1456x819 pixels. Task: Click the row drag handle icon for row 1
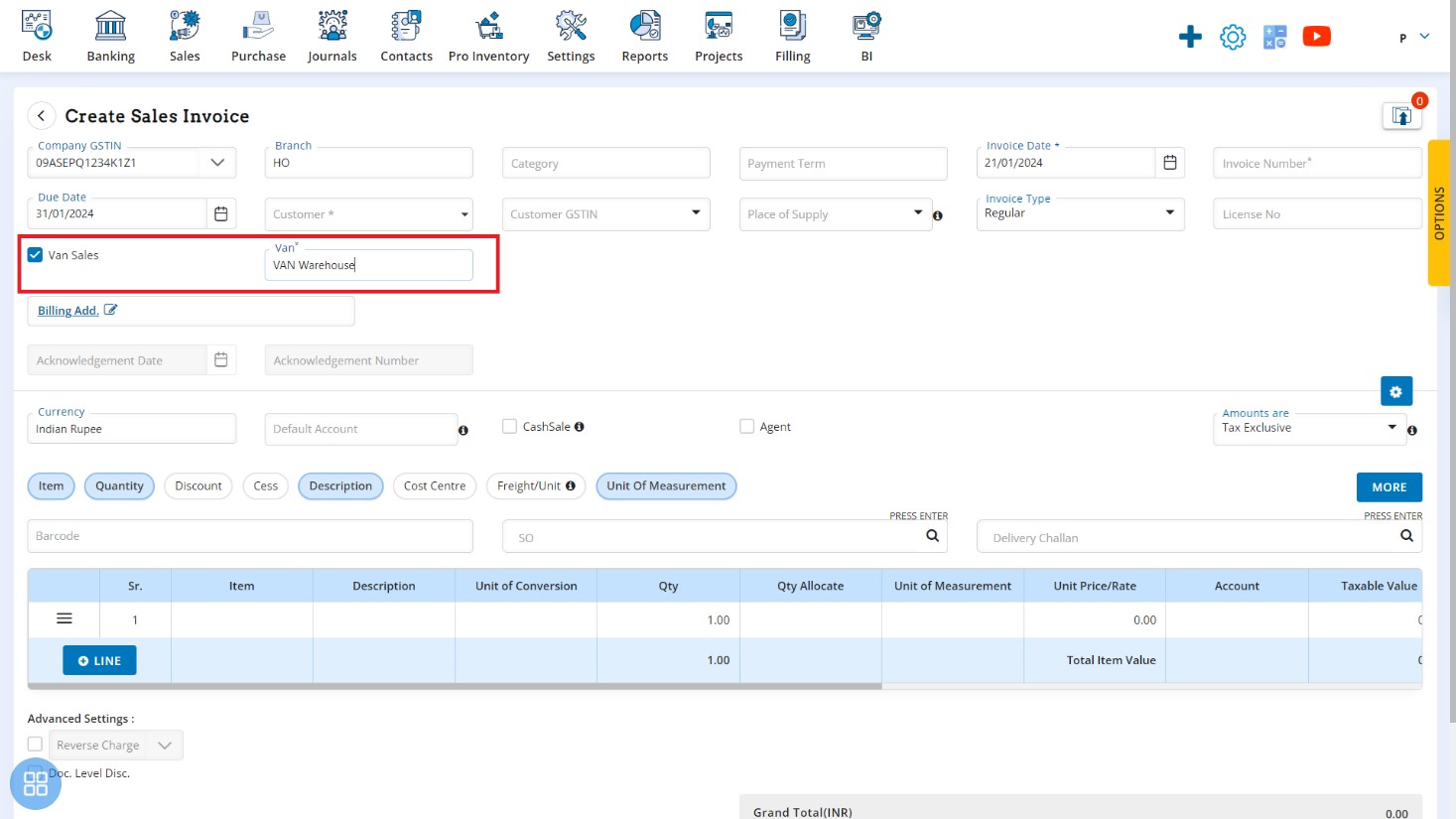pyautogui.click(x=65, y=618)
